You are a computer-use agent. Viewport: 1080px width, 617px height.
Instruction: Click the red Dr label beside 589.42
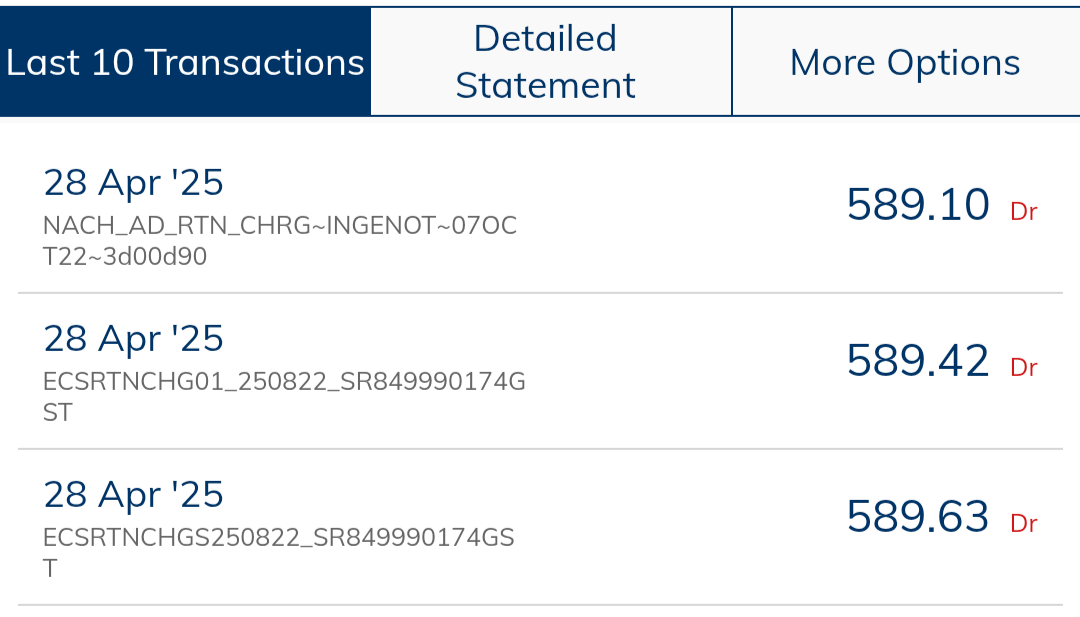click(1024, 368)
